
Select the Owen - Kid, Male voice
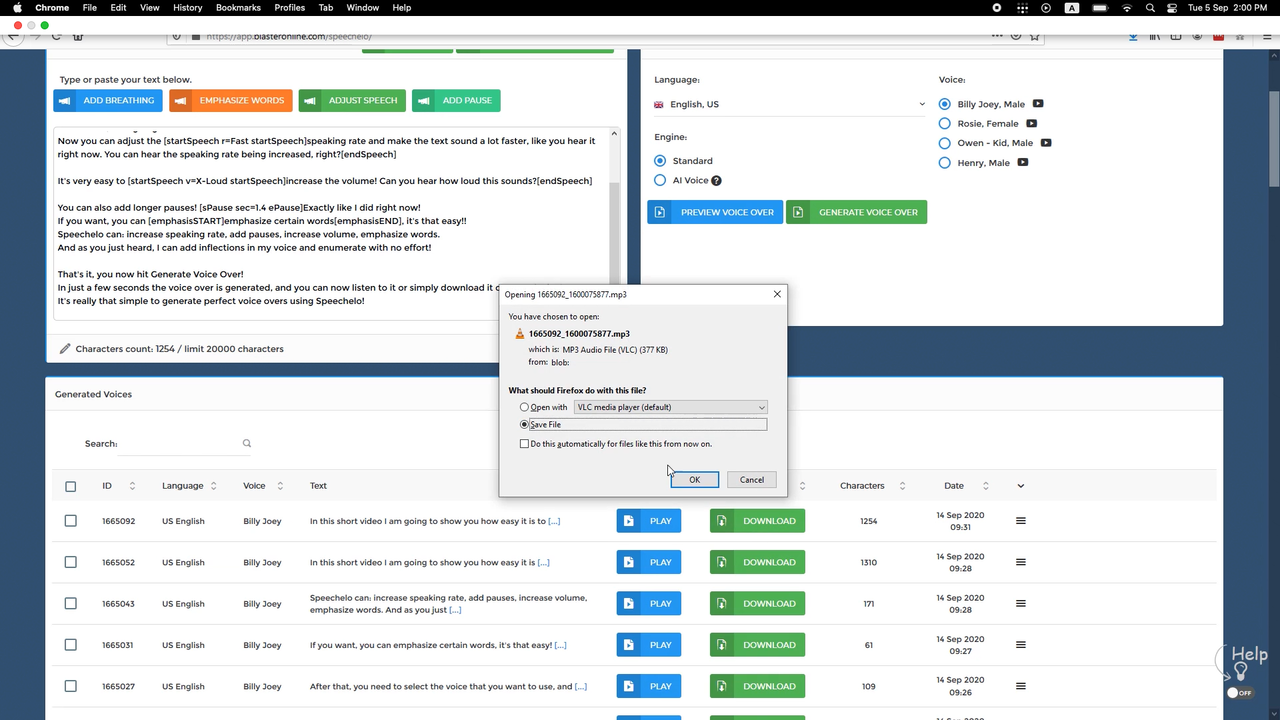(x=945, y=143)
